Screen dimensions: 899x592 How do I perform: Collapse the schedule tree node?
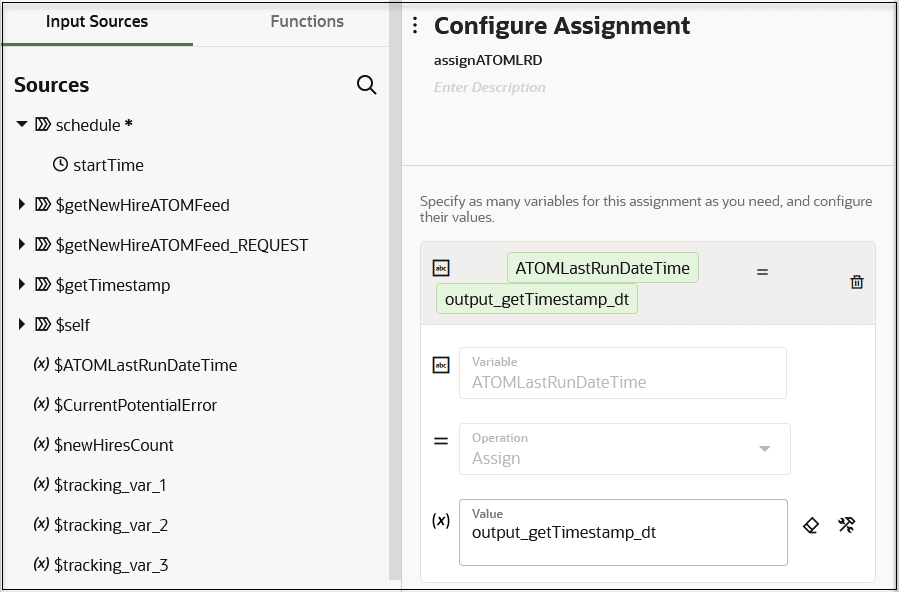22,125
